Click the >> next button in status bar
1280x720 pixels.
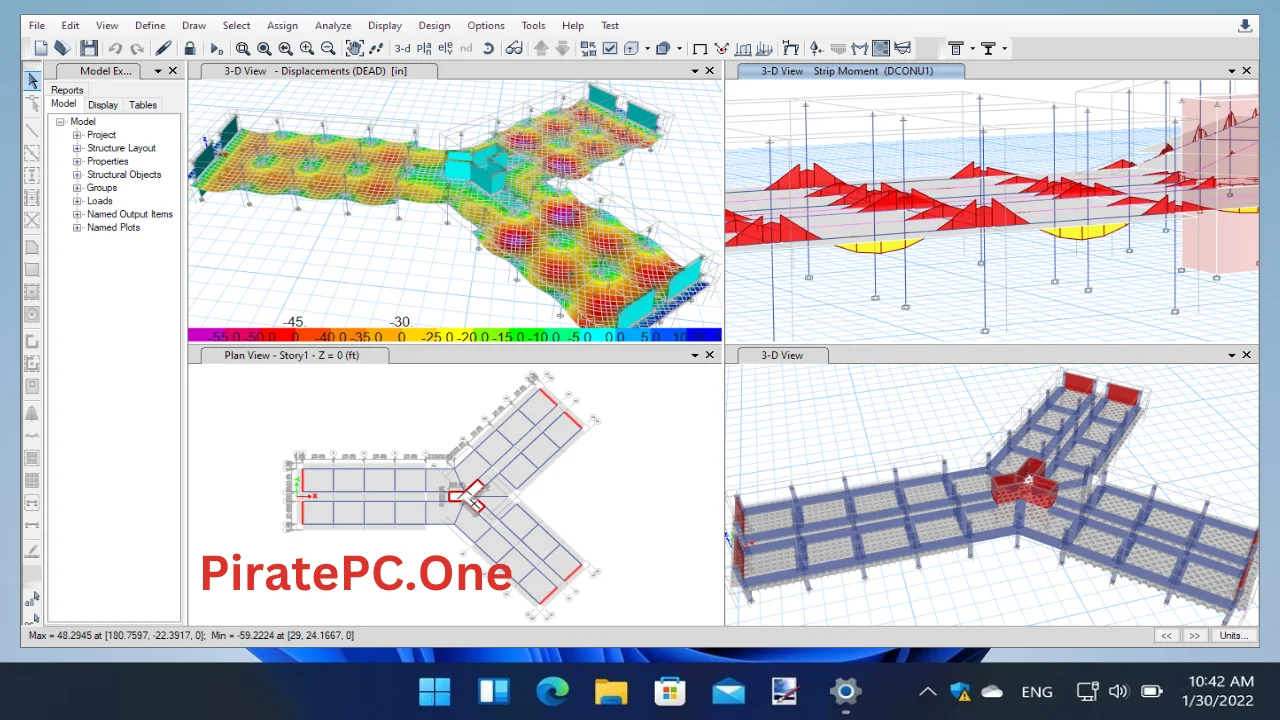1194,635
